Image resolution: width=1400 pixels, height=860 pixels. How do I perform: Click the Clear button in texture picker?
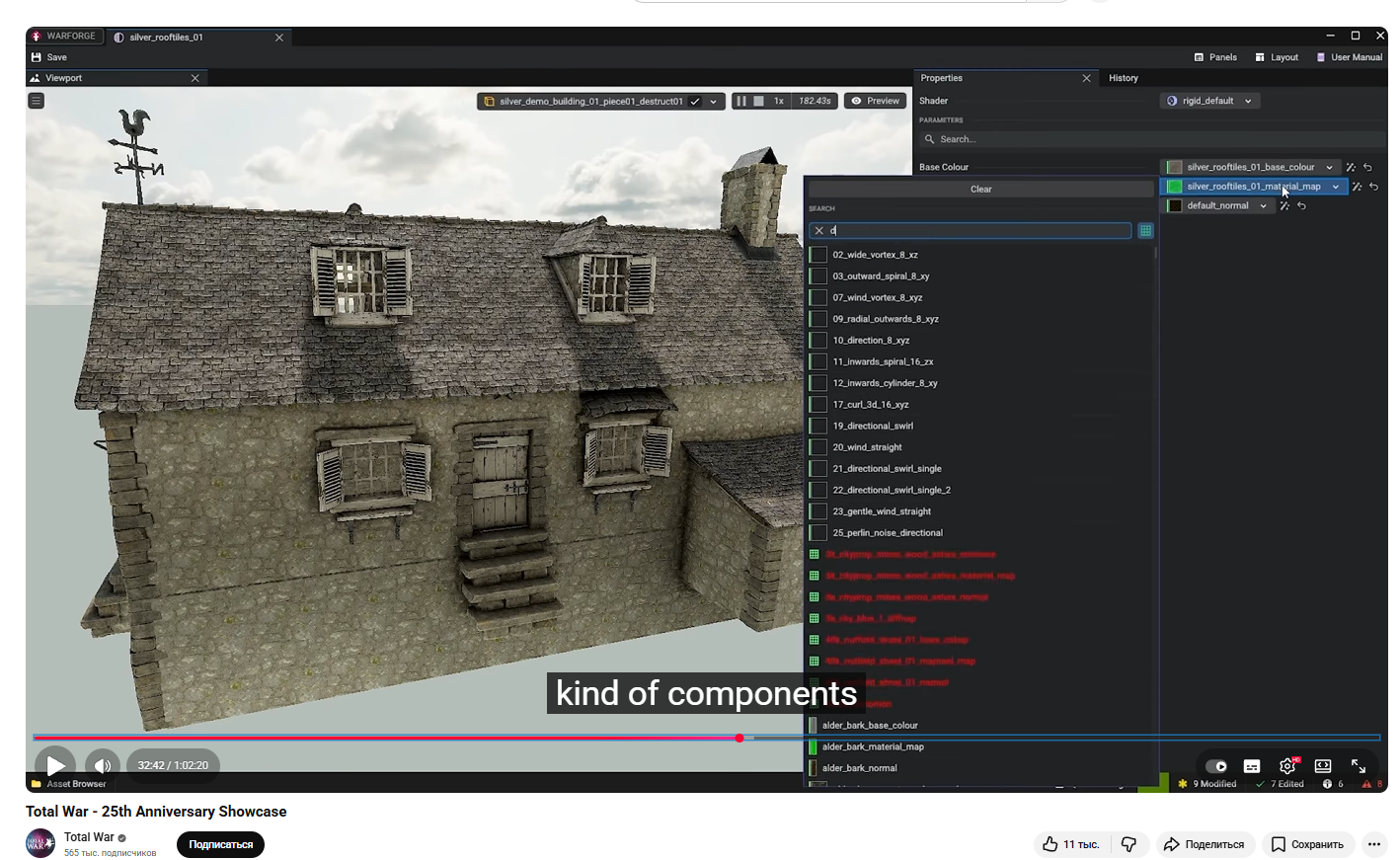click(x=981, y=189)
